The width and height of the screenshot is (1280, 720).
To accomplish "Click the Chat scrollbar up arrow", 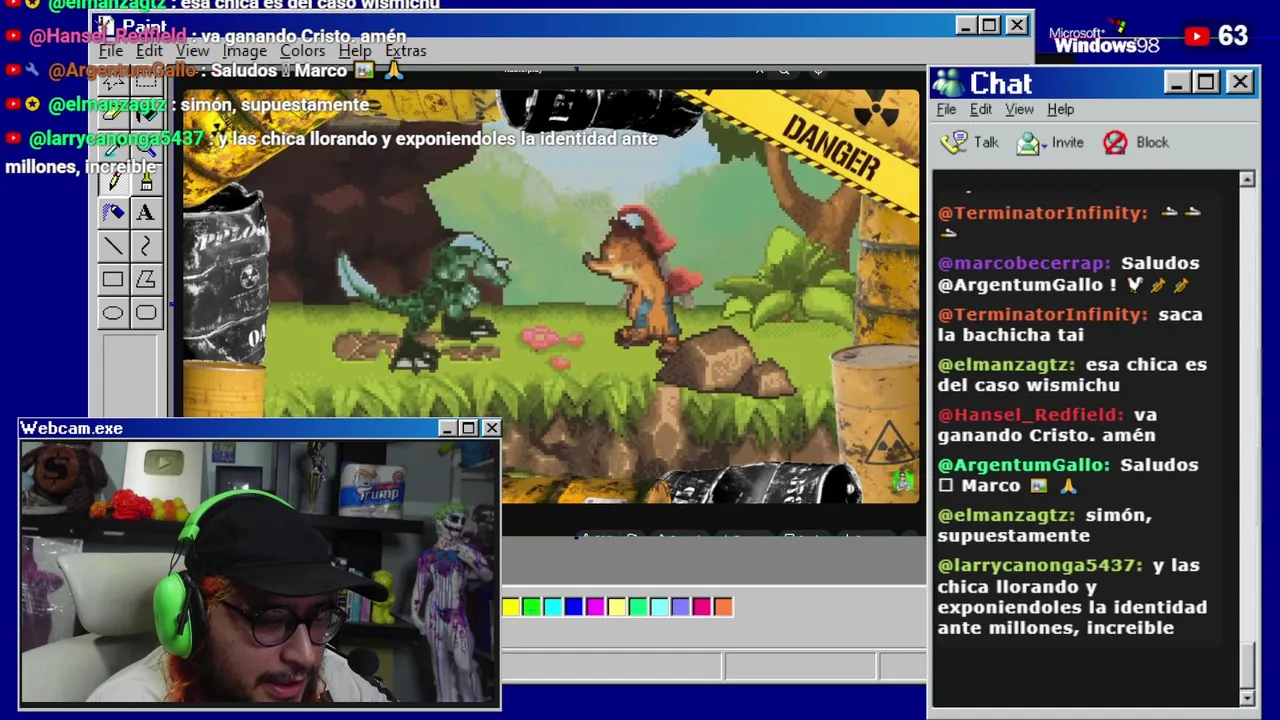I will (1247, 180).
